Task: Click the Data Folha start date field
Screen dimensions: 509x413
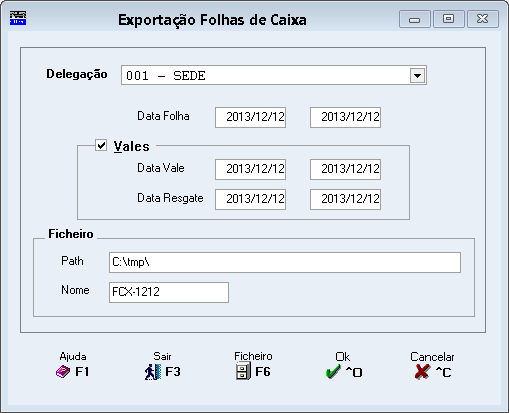Action: coord(250,117)
